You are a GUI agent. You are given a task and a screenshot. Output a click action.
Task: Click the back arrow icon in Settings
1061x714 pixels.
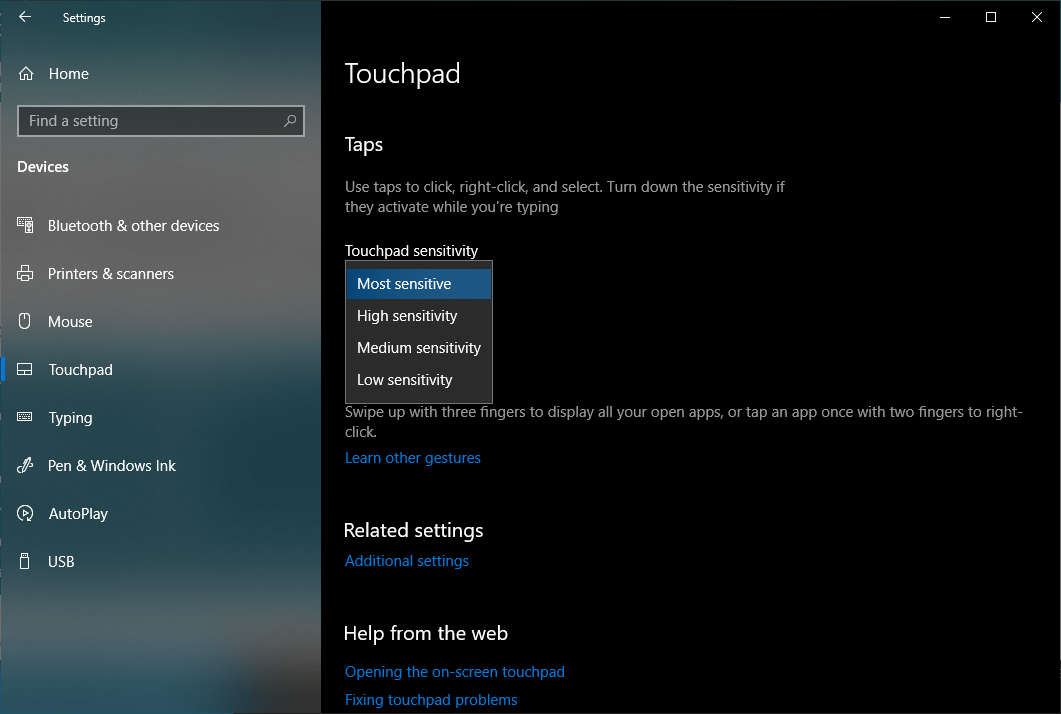pos(25,17)
